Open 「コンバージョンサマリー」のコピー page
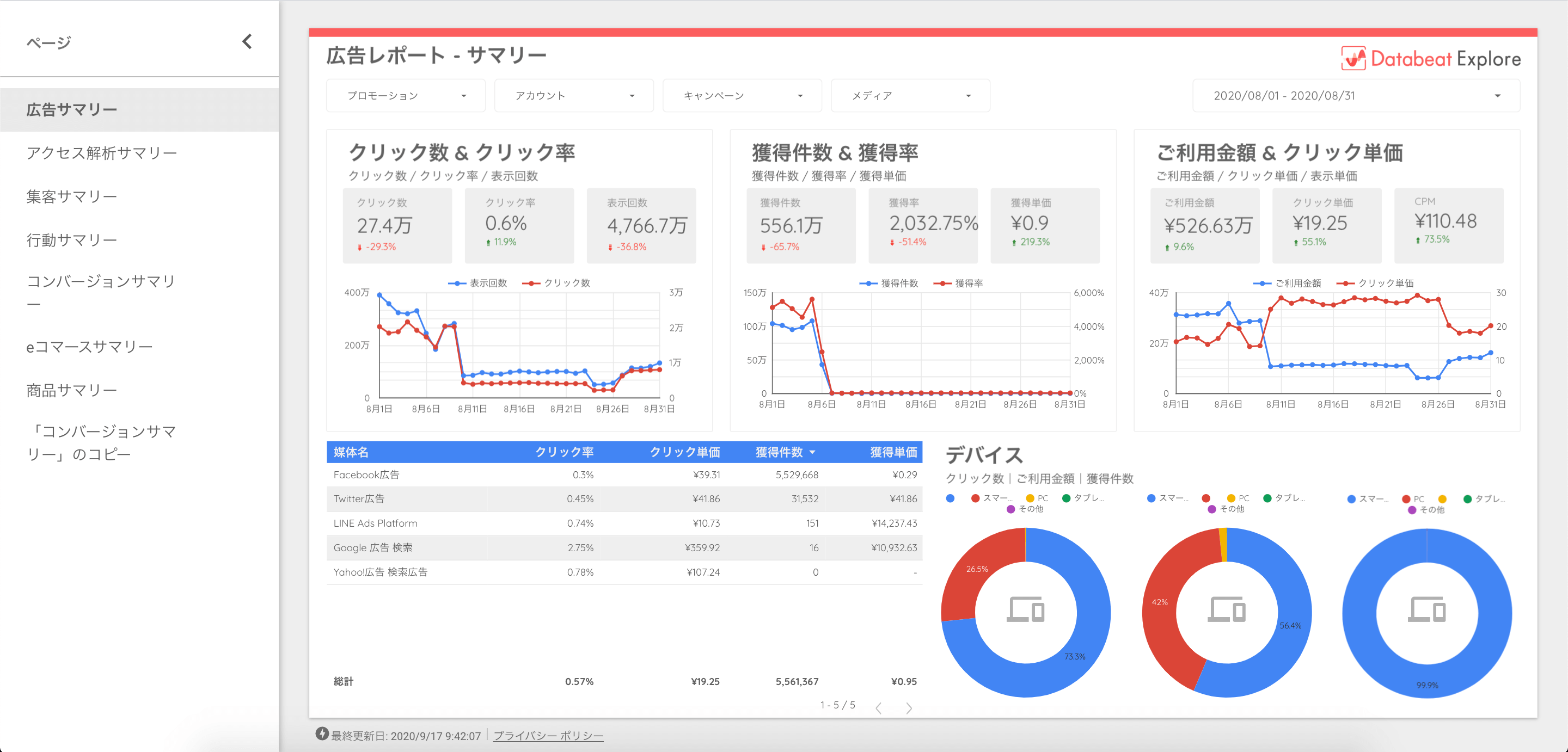The height and width of the screenshot is (752, 1568). coord(139,442)
